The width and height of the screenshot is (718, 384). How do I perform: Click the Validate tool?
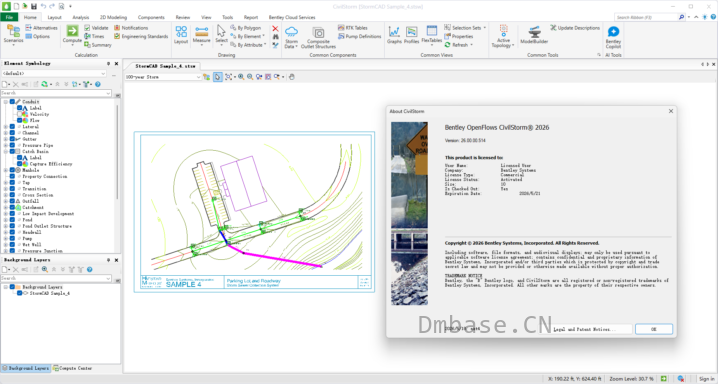coord(96,28)
